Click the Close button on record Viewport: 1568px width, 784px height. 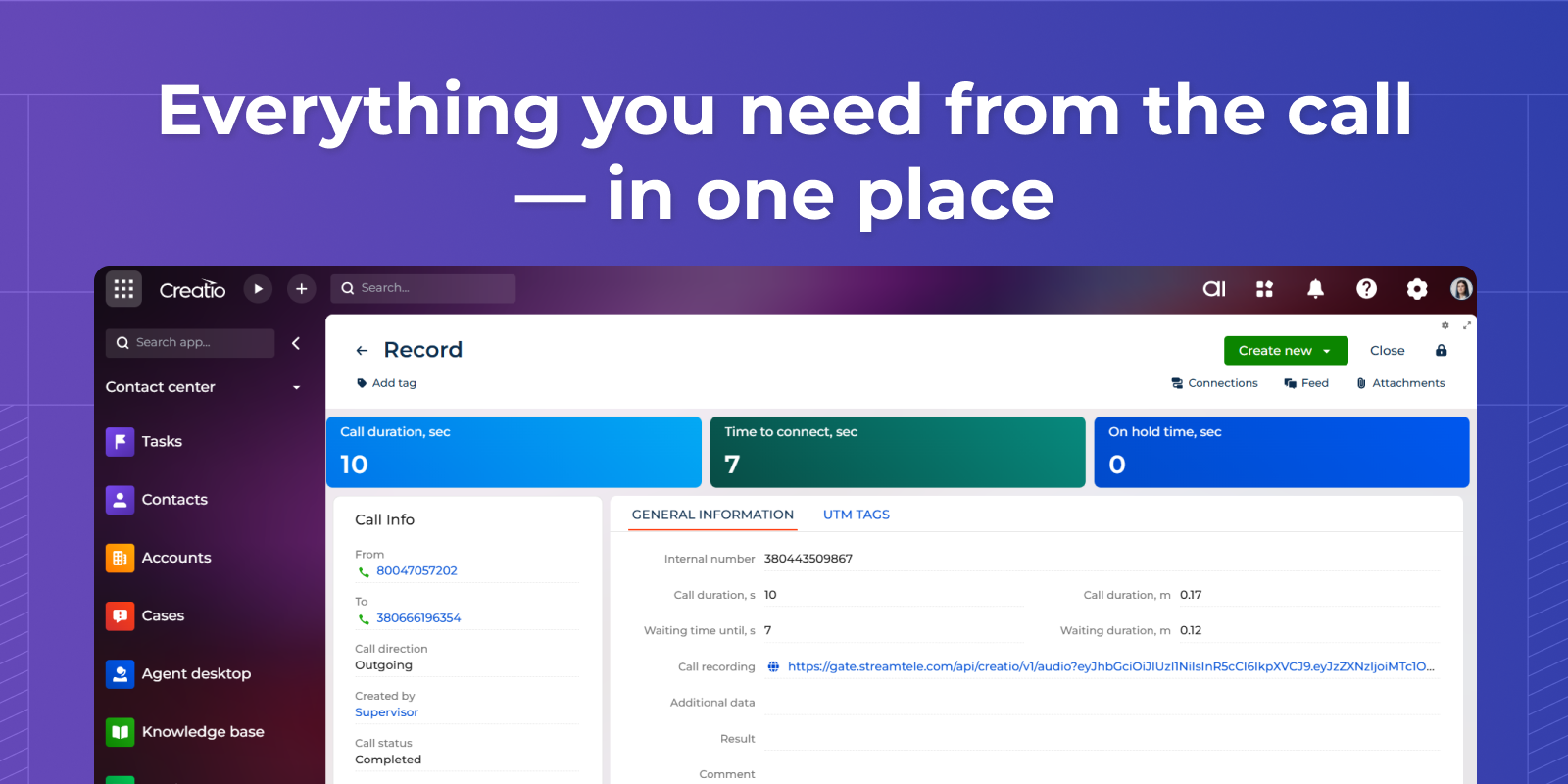point(1387,351)
